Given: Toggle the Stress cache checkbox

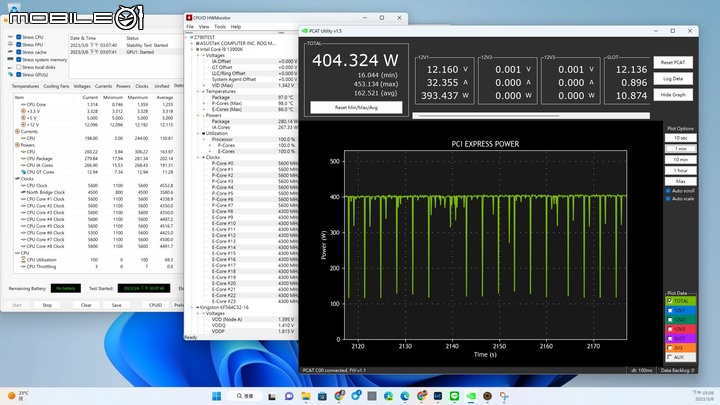Looking at the screenshot, I should [x=19, y=52].
